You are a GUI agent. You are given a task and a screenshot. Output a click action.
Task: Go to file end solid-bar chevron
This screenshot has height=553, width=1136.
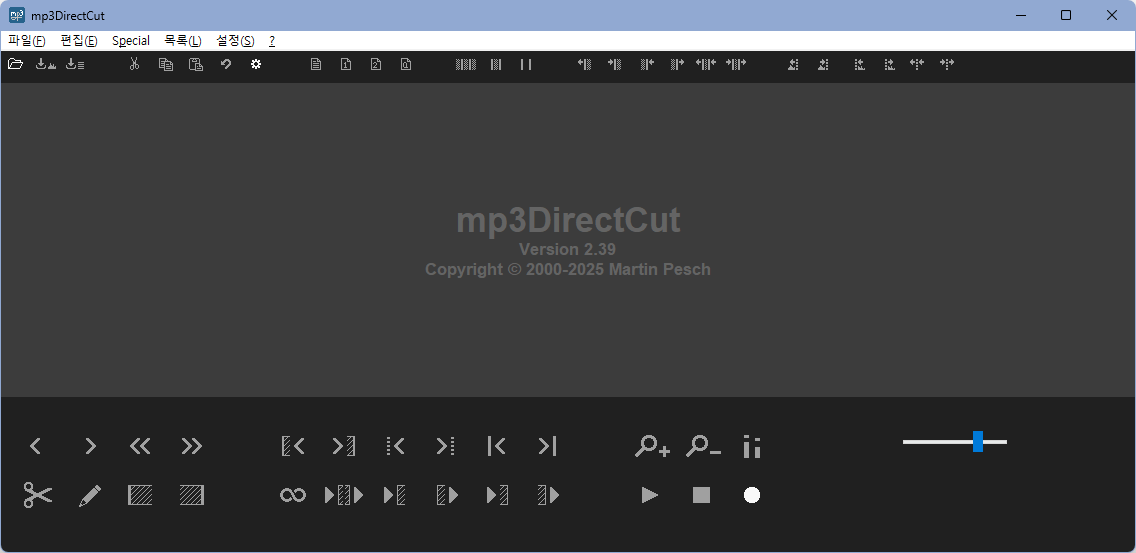point(547,446)
